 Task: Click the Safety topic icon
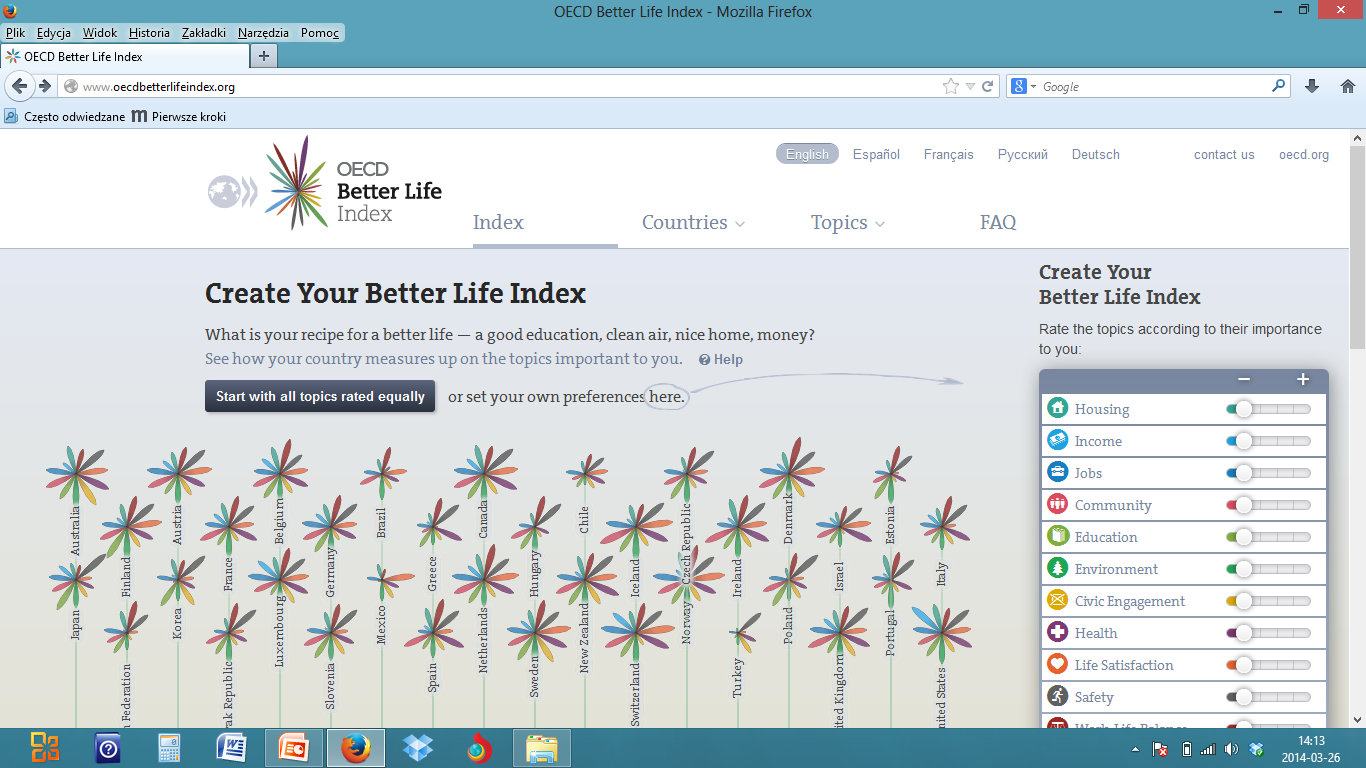tap(1057, 696)
